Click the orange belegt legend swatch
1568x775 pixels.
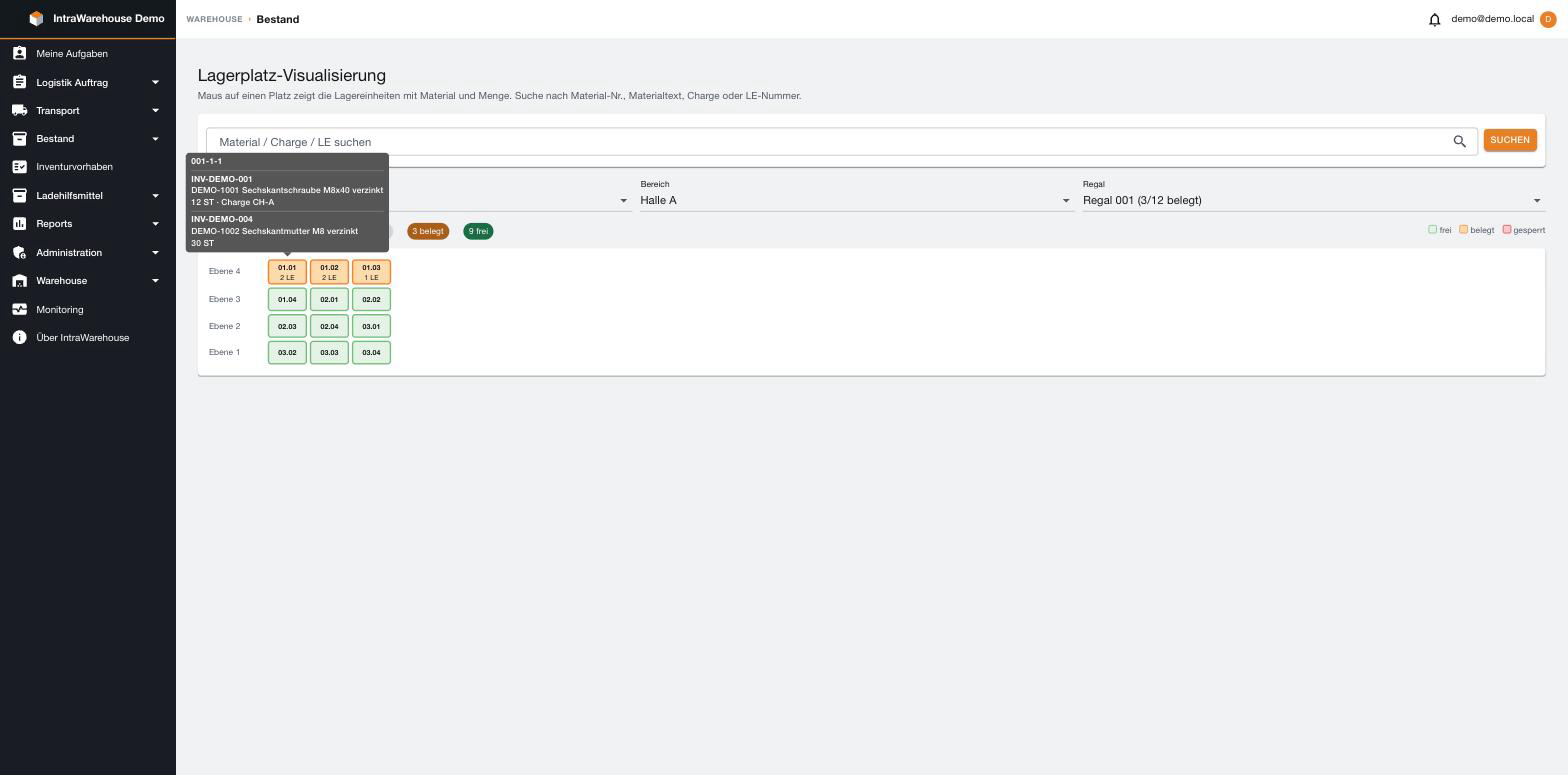coord(1463,229)
